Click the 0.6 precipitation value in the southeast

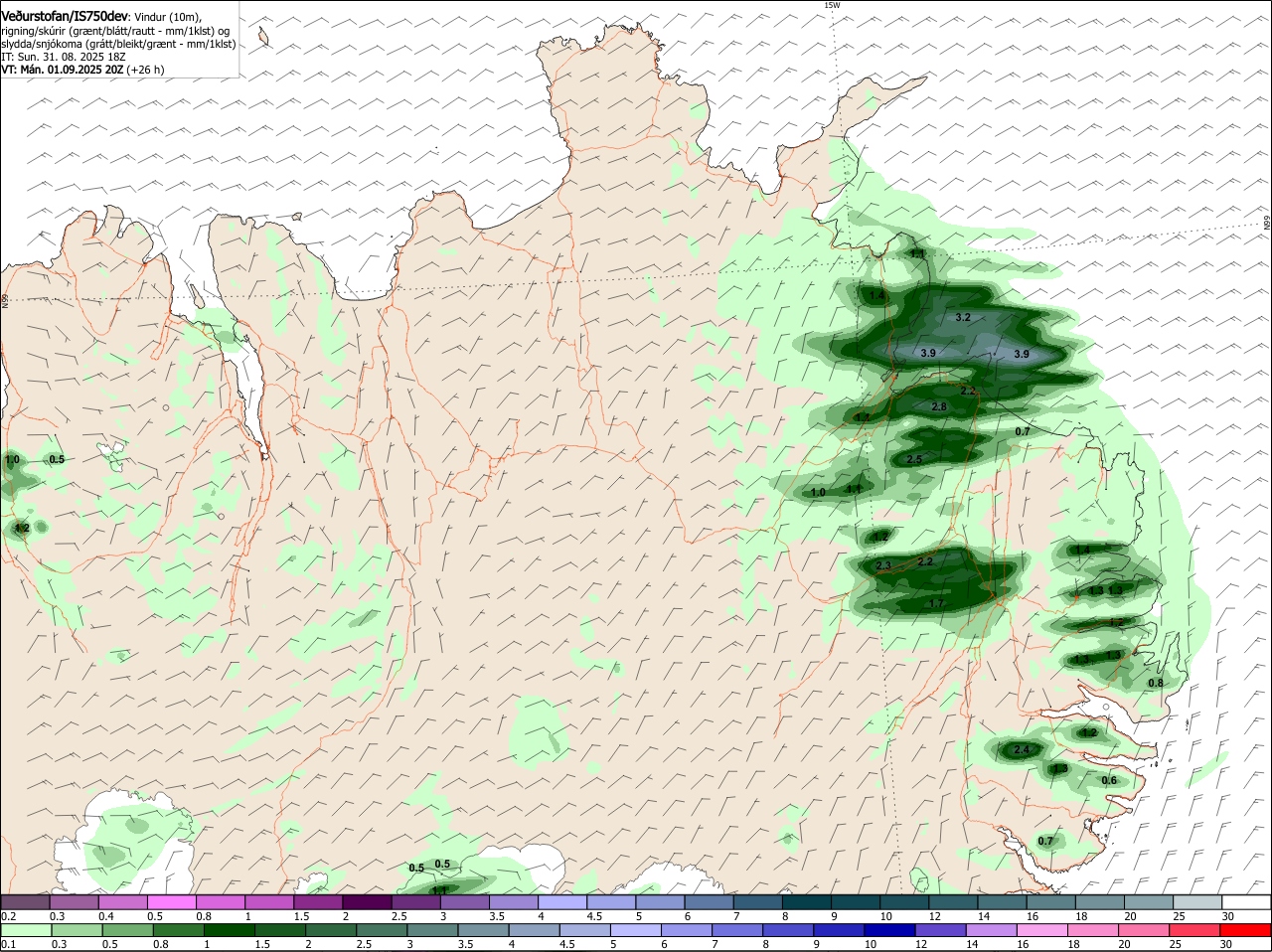(x=1110, y=780)
